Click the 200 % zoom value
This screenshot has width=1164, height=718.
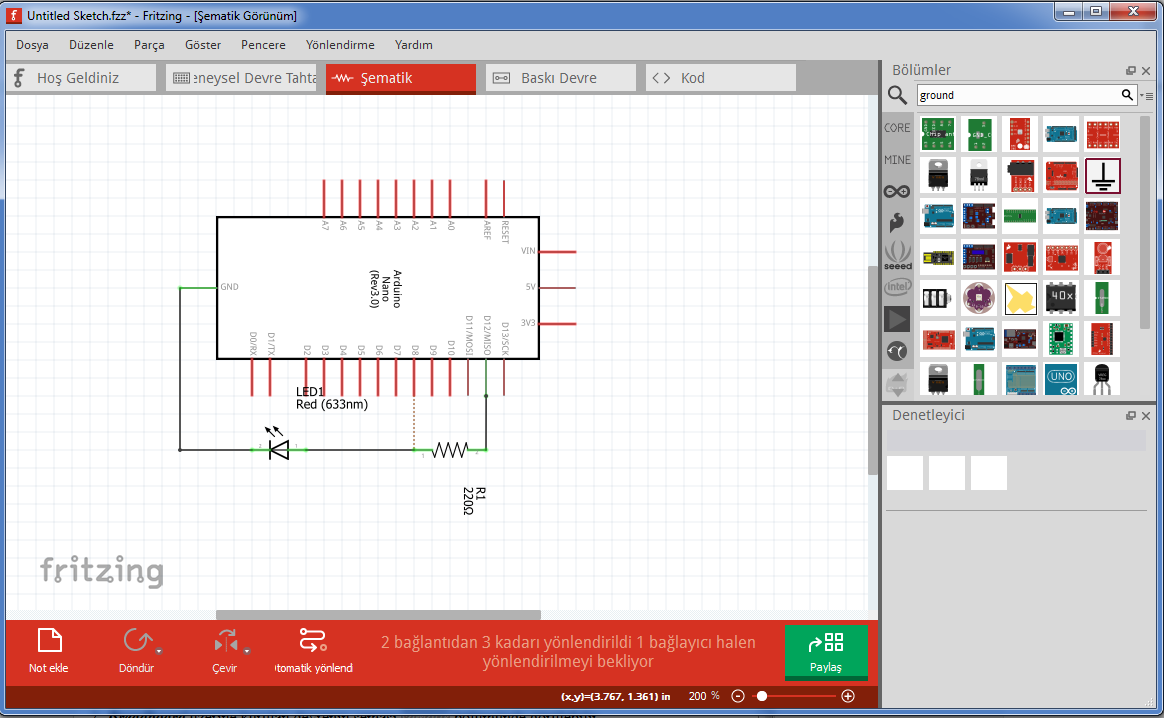click(704, 696)
